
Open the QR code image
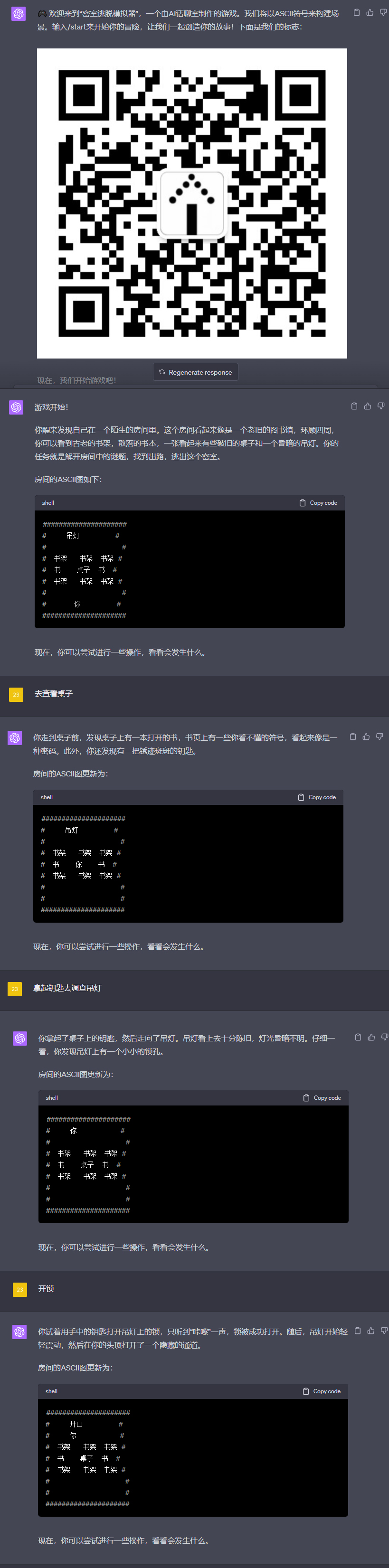(192, 203)
